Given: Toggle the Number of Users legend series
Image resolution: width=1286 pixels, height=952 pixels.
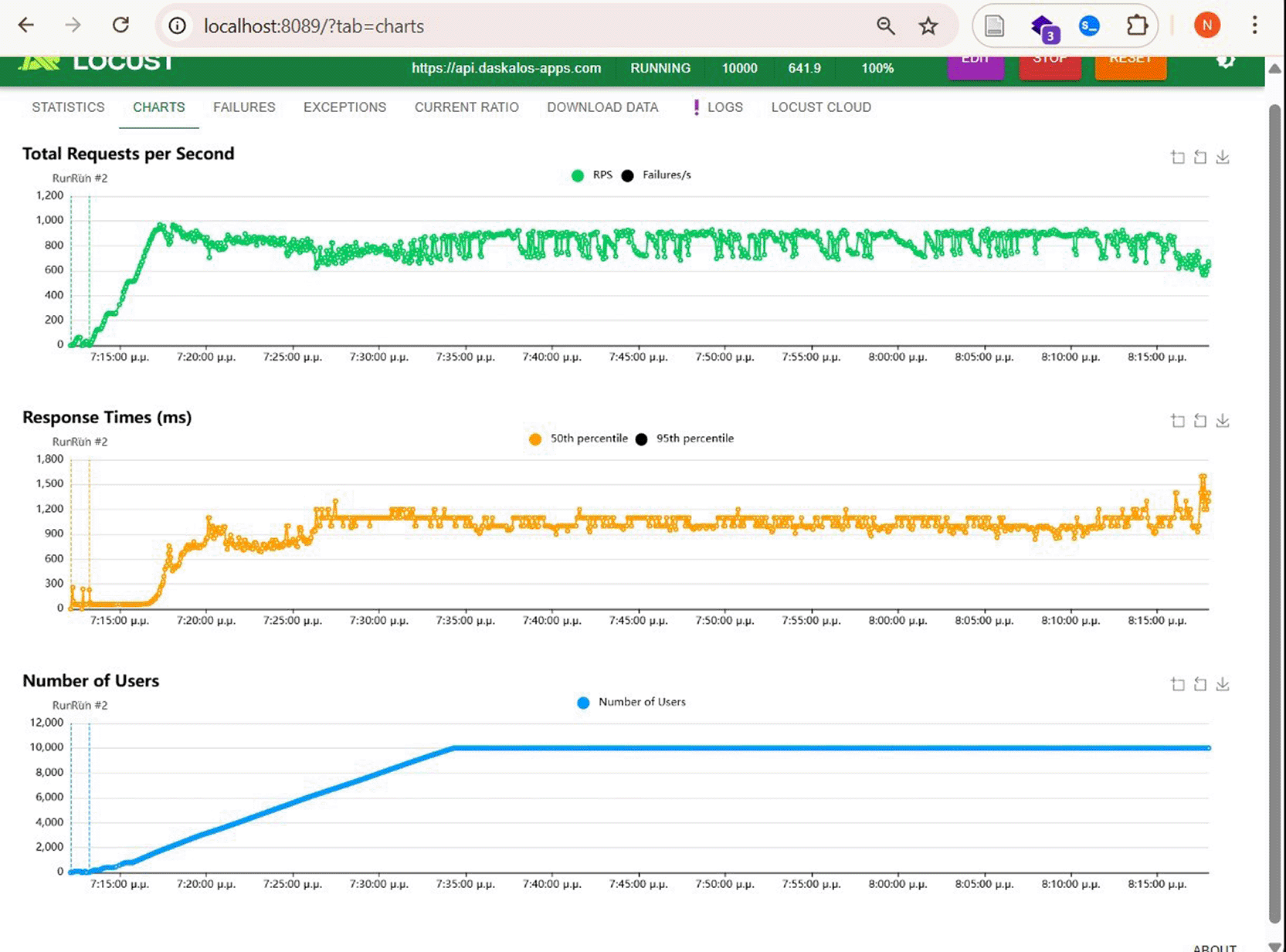Looking at the screenshot, I should pyautogui.click(x=632, y=702).
